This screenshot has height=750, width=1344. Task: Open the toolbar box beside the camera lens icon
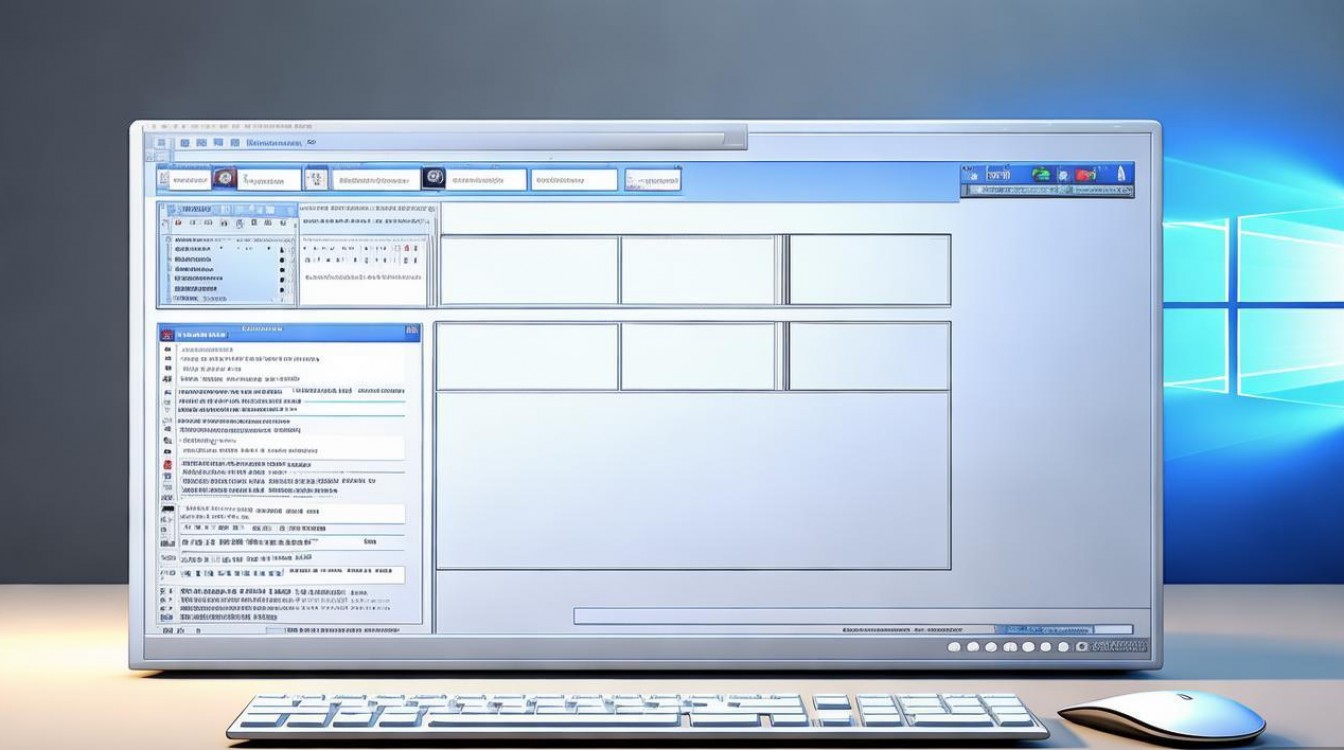486,180
